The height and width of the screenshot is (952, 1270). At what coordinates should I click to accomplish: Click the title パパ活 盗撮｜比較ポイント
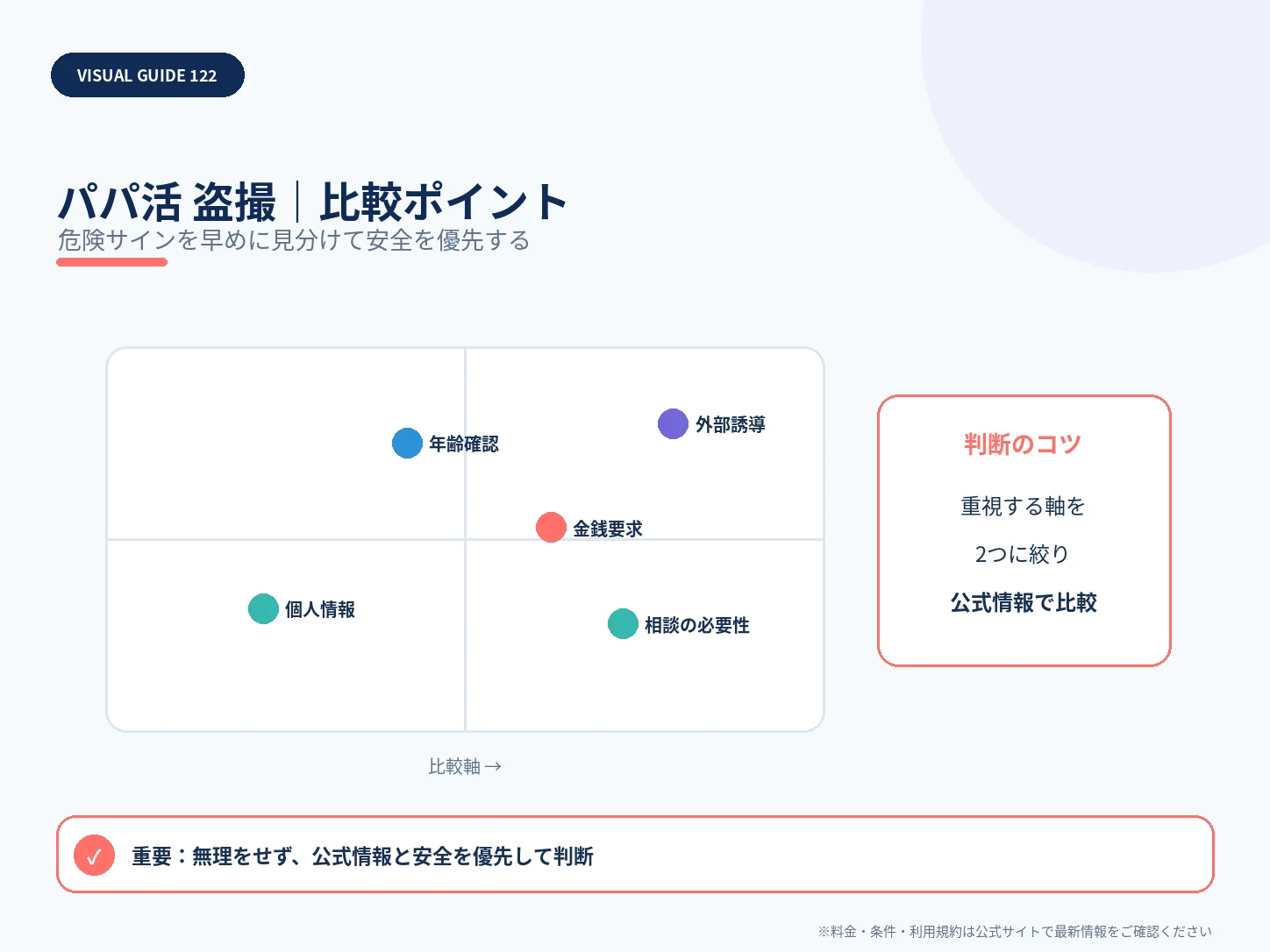tap(313, 202)
